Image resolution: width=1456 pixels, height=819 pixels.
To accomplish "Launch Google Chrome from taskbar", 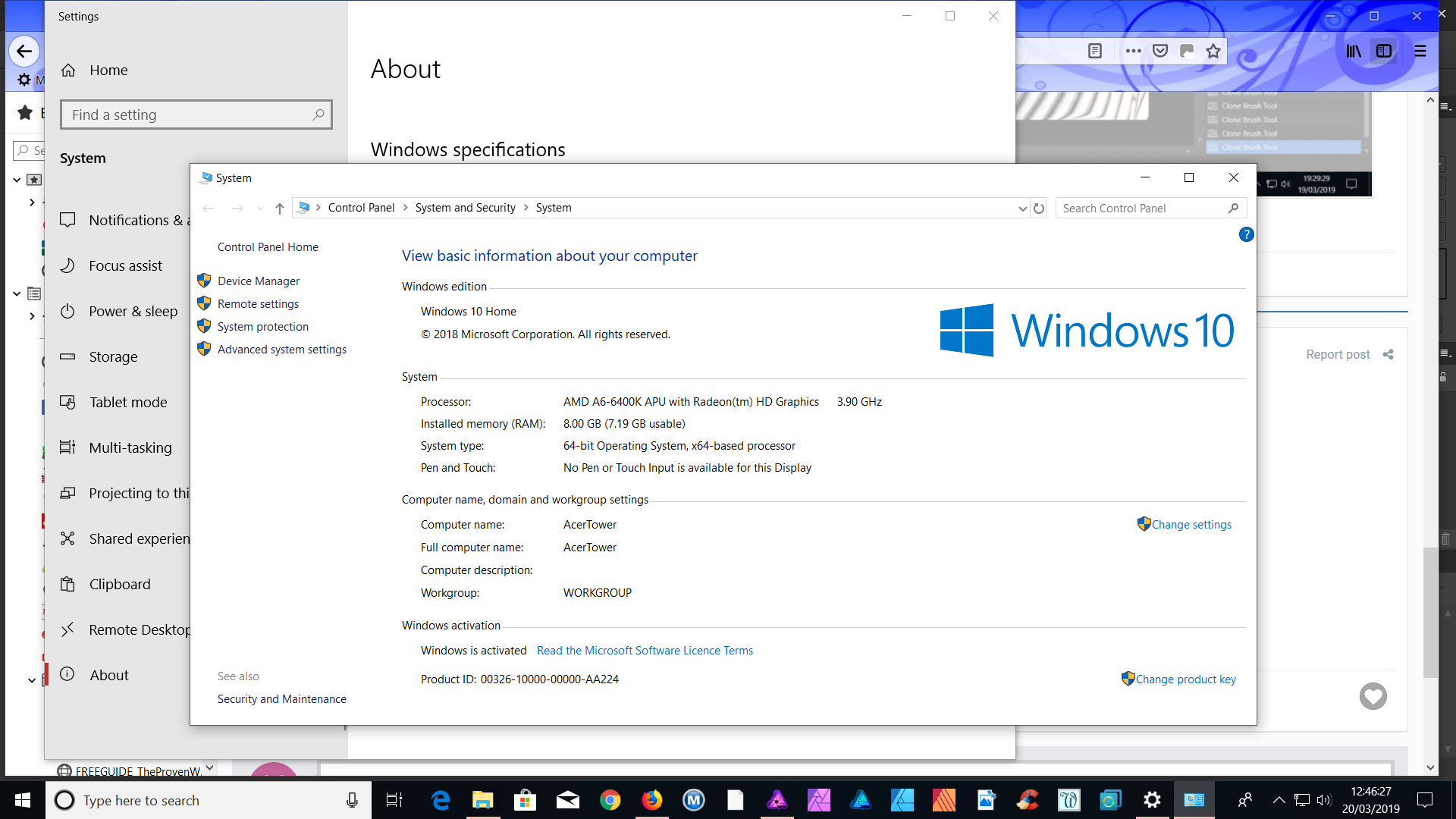I will pyautogui.click(x=610, y=800).
